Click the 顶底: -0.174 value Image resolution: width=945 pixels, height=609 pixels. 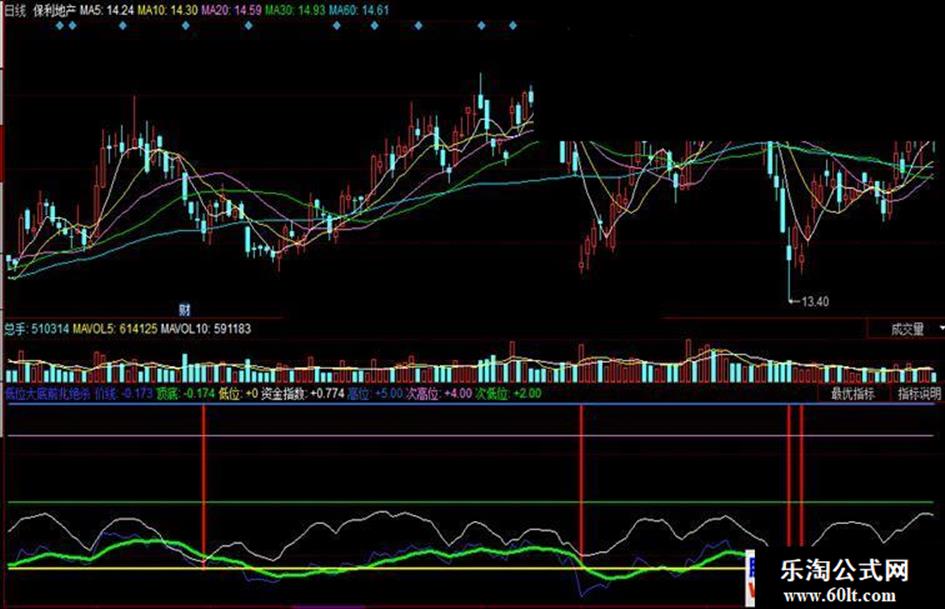click(x=186, y=394)
